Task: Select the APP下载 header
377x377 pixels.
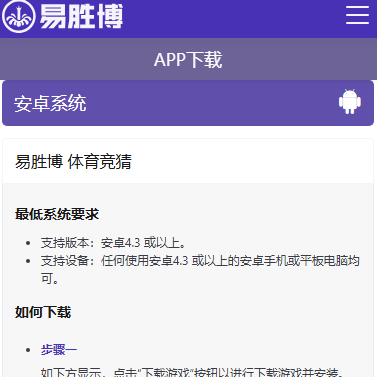Action: pyautogui.click(x=188, y=59)
